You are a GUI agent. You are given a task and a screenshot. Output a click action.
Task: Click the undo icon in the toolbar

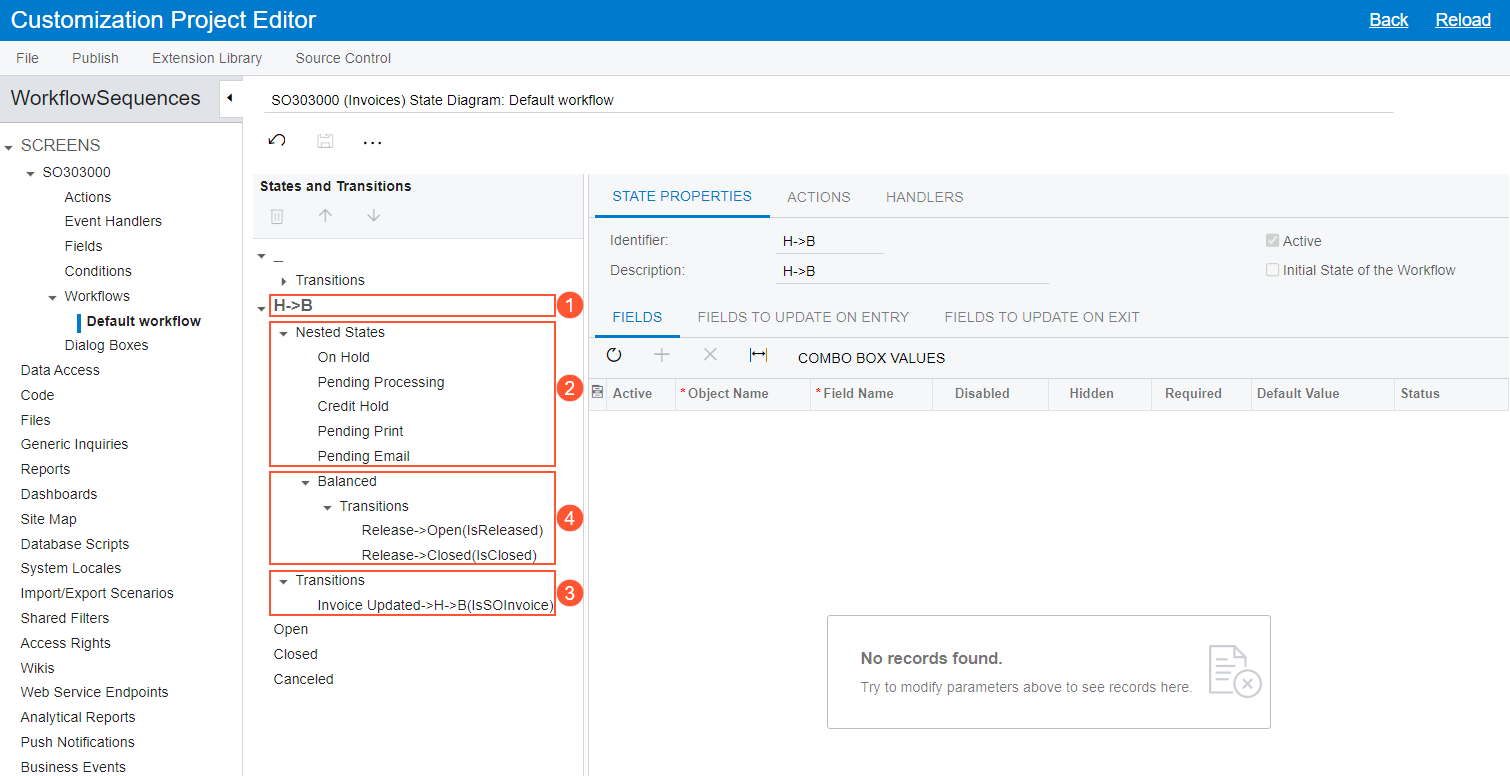(278, 141)
